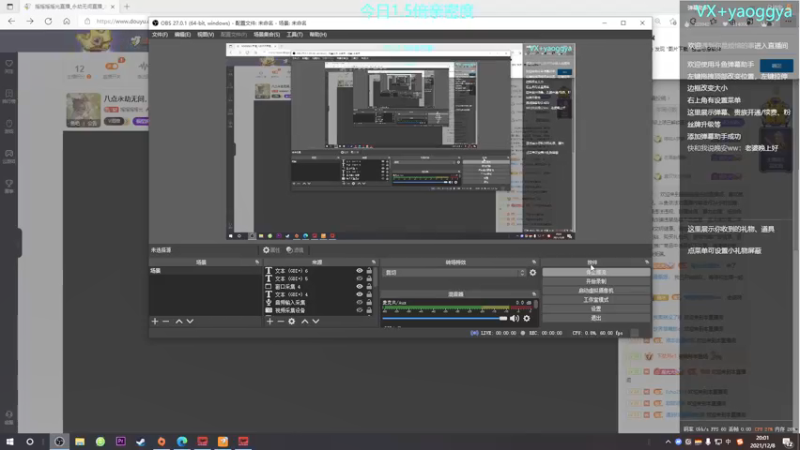
Task: Open 视图(V) menu in OBS
Action: pos(206,35)
